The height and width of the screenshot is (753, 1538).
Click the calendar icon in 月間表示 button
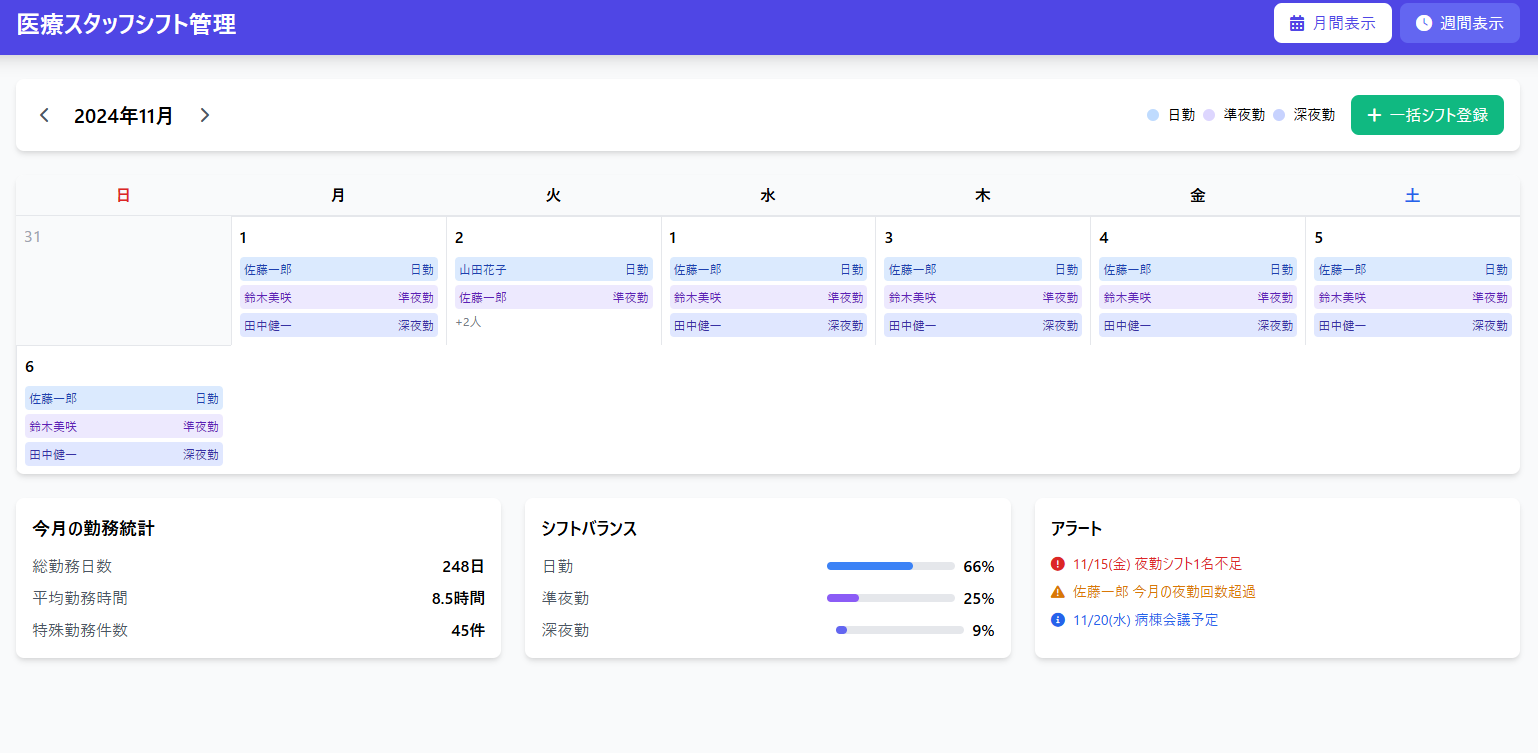coord(1297,23)
